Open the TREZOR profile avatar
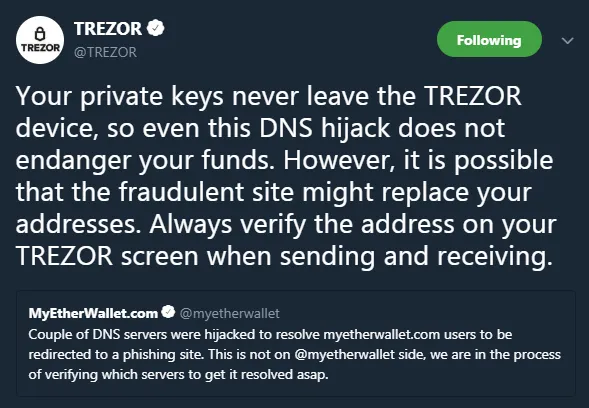This screenshot has width=589, height=408. [40, 40]
